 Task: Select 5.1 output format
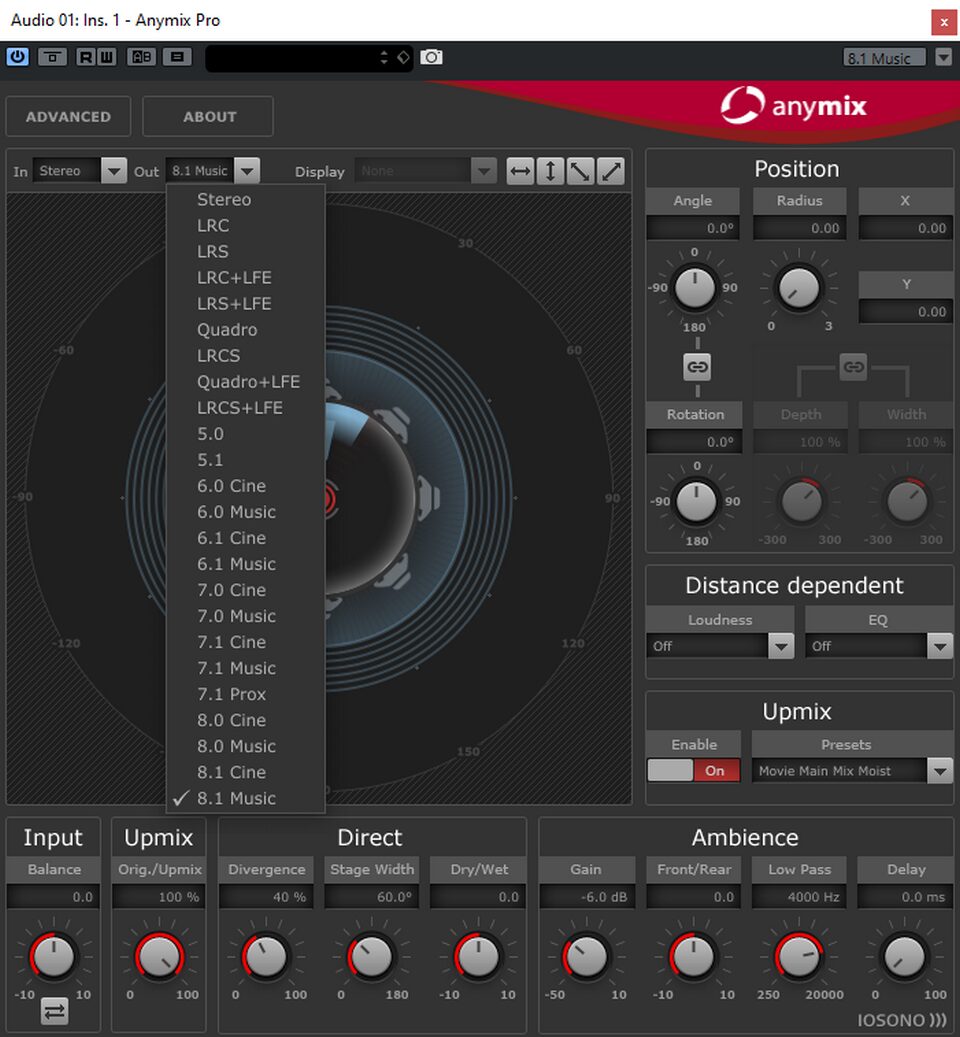(x=246, y=460)
